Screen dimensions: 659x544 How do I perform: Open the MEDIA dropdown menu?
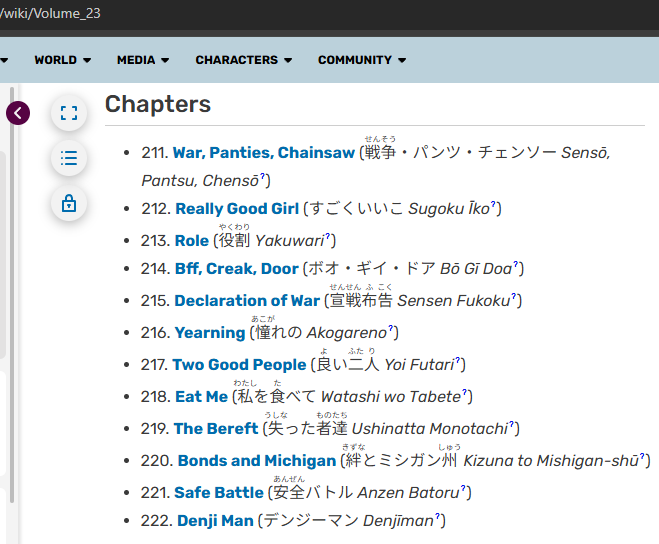[143, 60]
